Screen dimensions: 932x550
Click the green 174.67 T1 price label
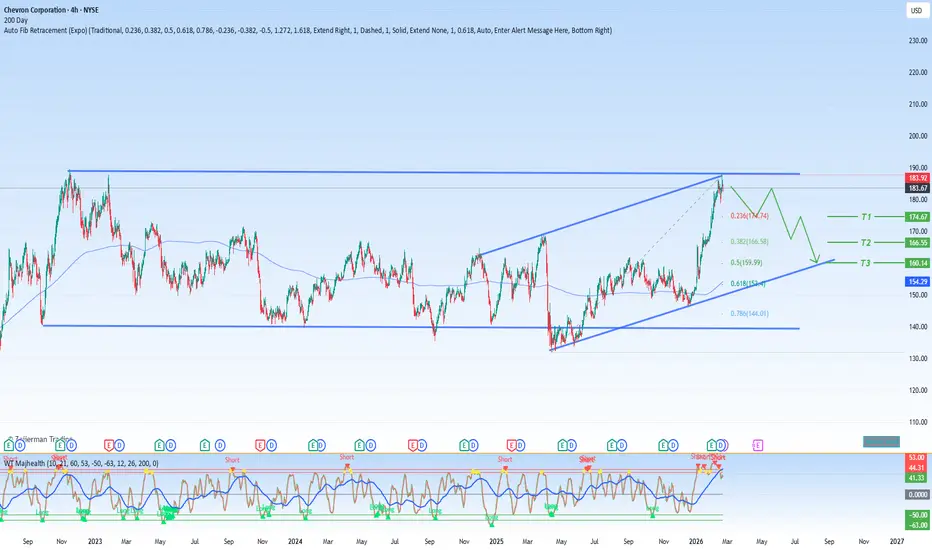917,217
